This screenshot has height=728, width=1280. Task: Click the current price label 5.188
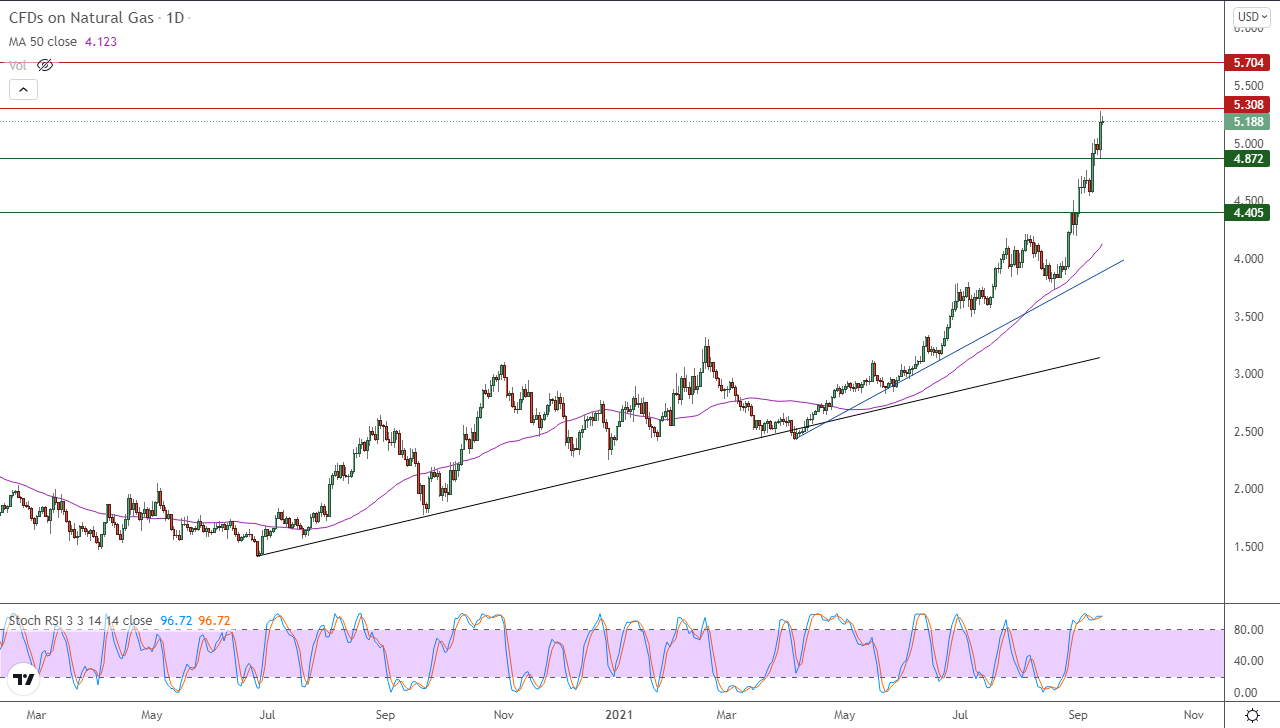click(x=1249, y=122)
